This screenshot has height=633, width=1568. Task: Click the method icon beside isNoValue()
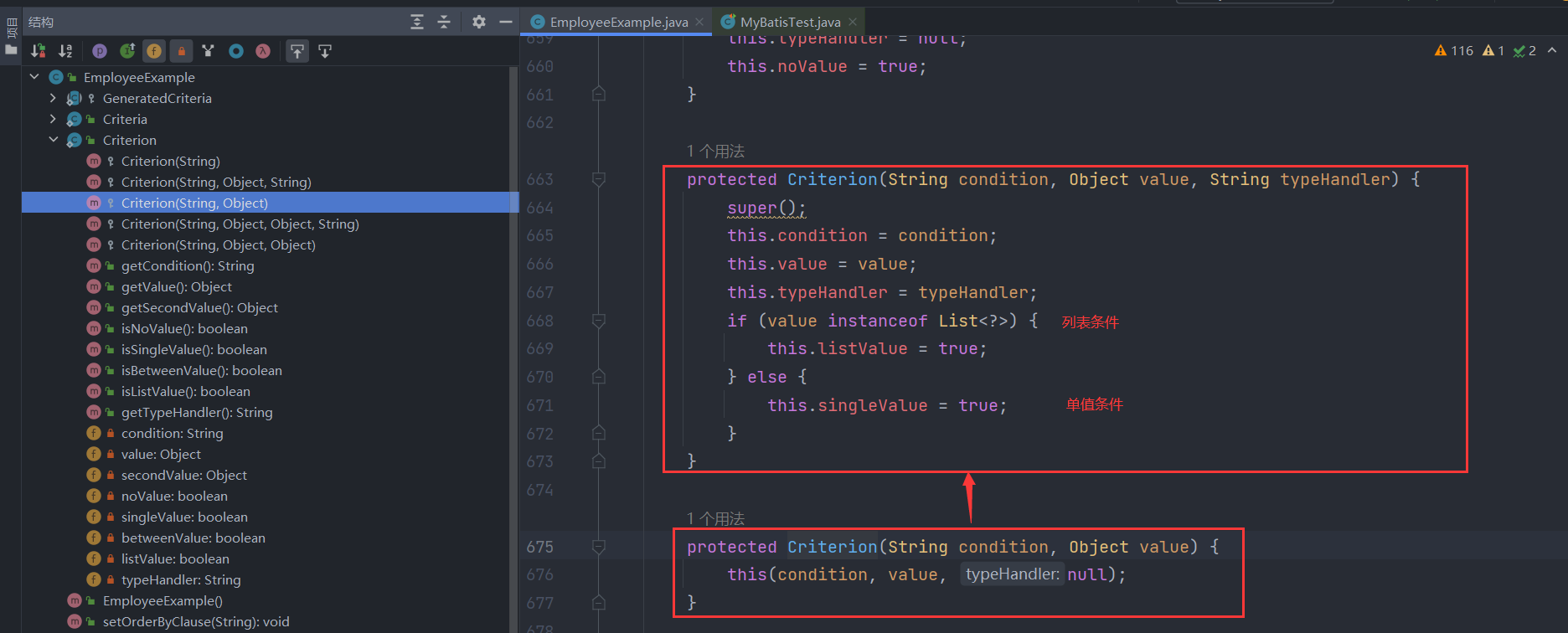(94, 328)
